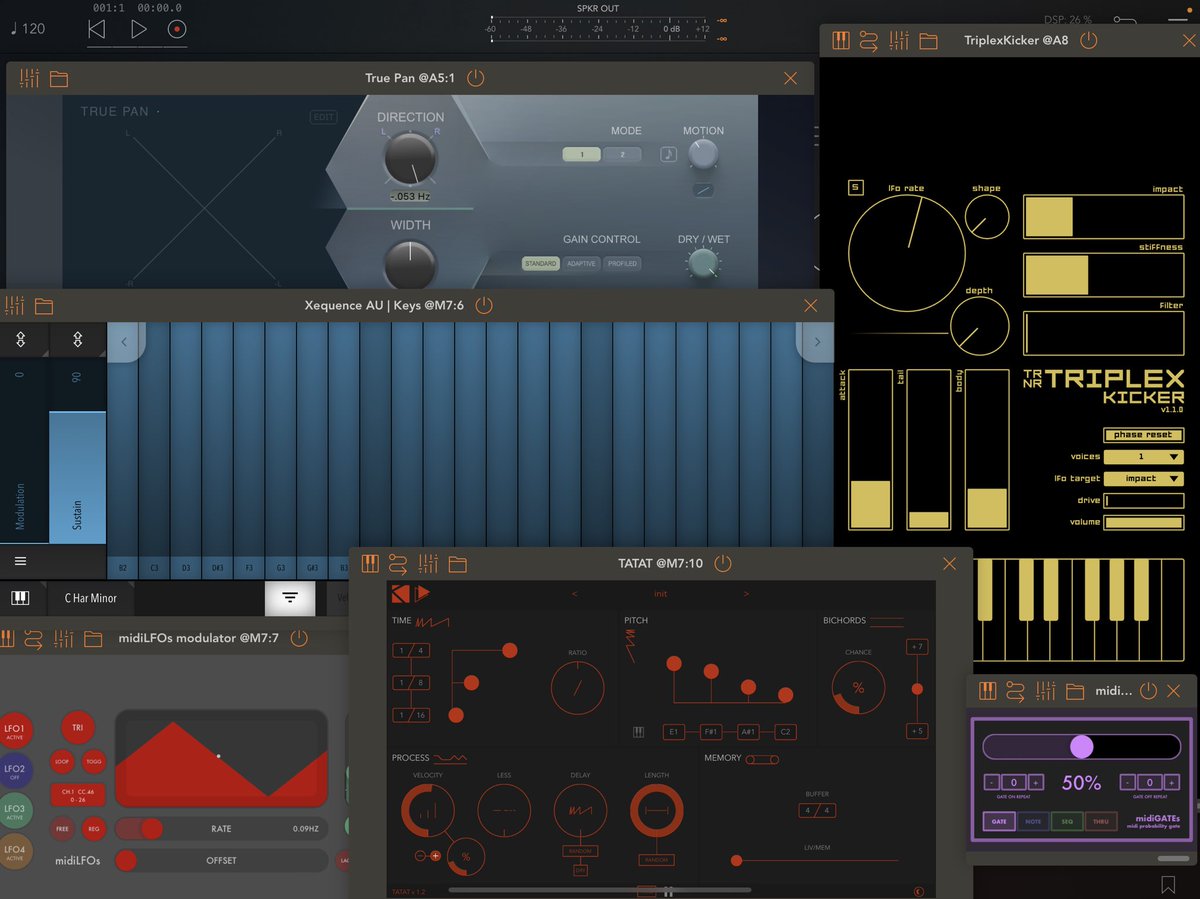
Task: Click the piano icon beside E1 pitch box
Action: [x=638, y=732]
